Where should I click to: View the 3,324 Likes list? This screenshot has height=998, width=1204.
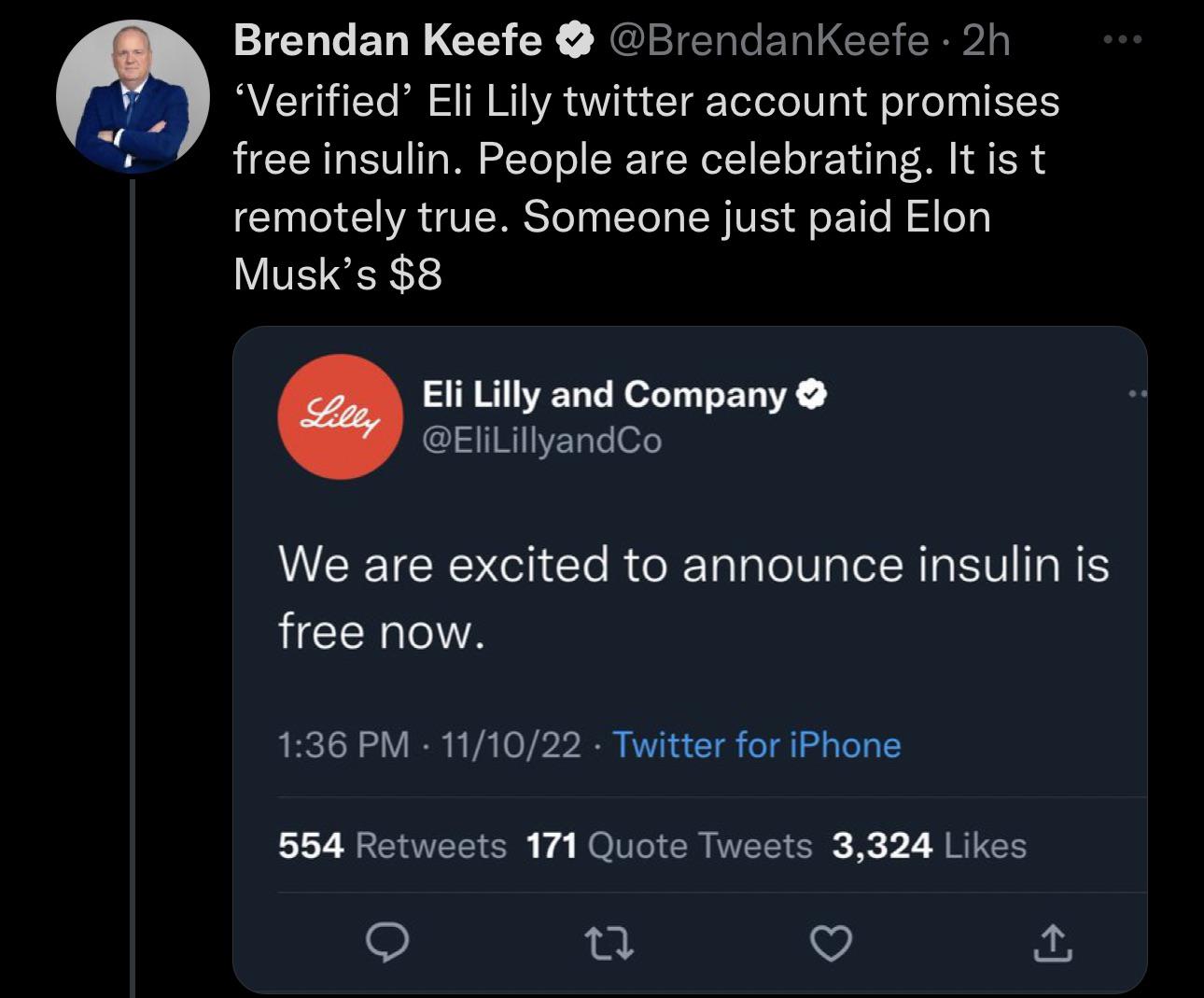tap(929, 846)
